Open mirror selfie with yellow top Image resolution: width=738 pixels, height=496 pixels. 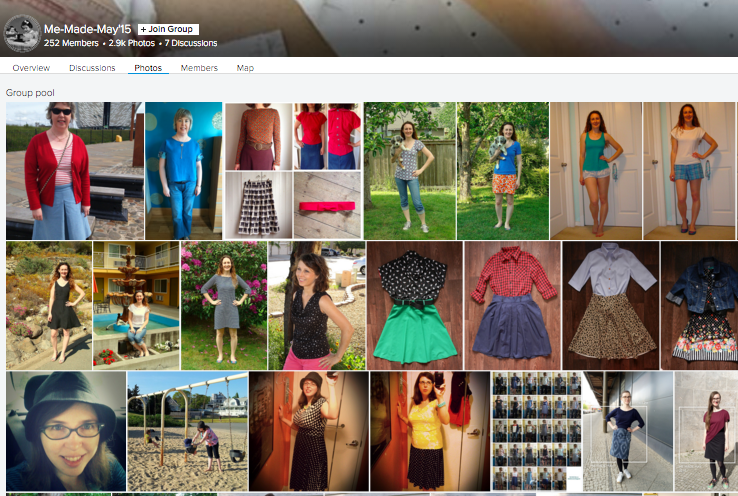pos(430,431)
